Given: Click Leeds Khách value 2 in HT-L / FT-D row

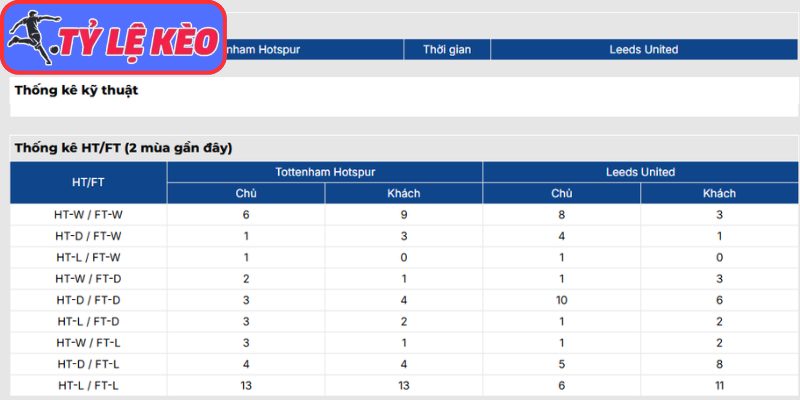Looking at the screenshot, I should click(719, 322).
